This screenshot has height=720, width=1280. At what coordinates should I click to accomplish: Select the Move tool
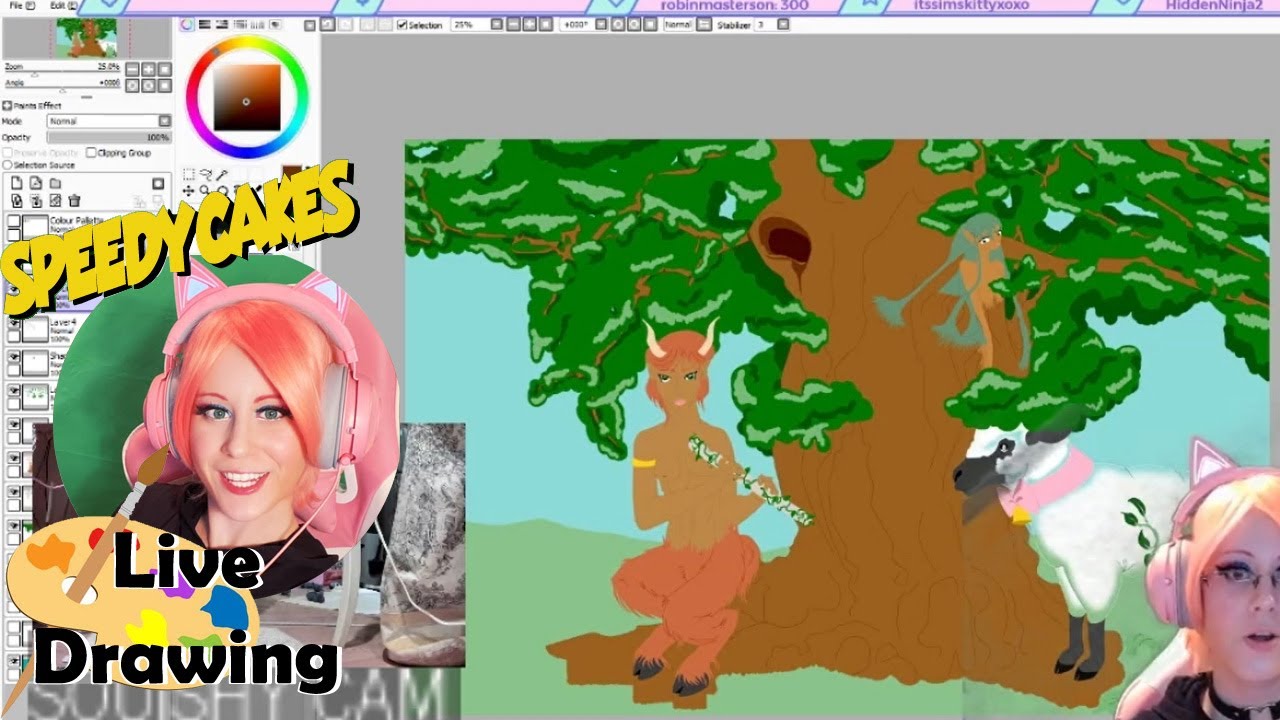click(188, 191)
